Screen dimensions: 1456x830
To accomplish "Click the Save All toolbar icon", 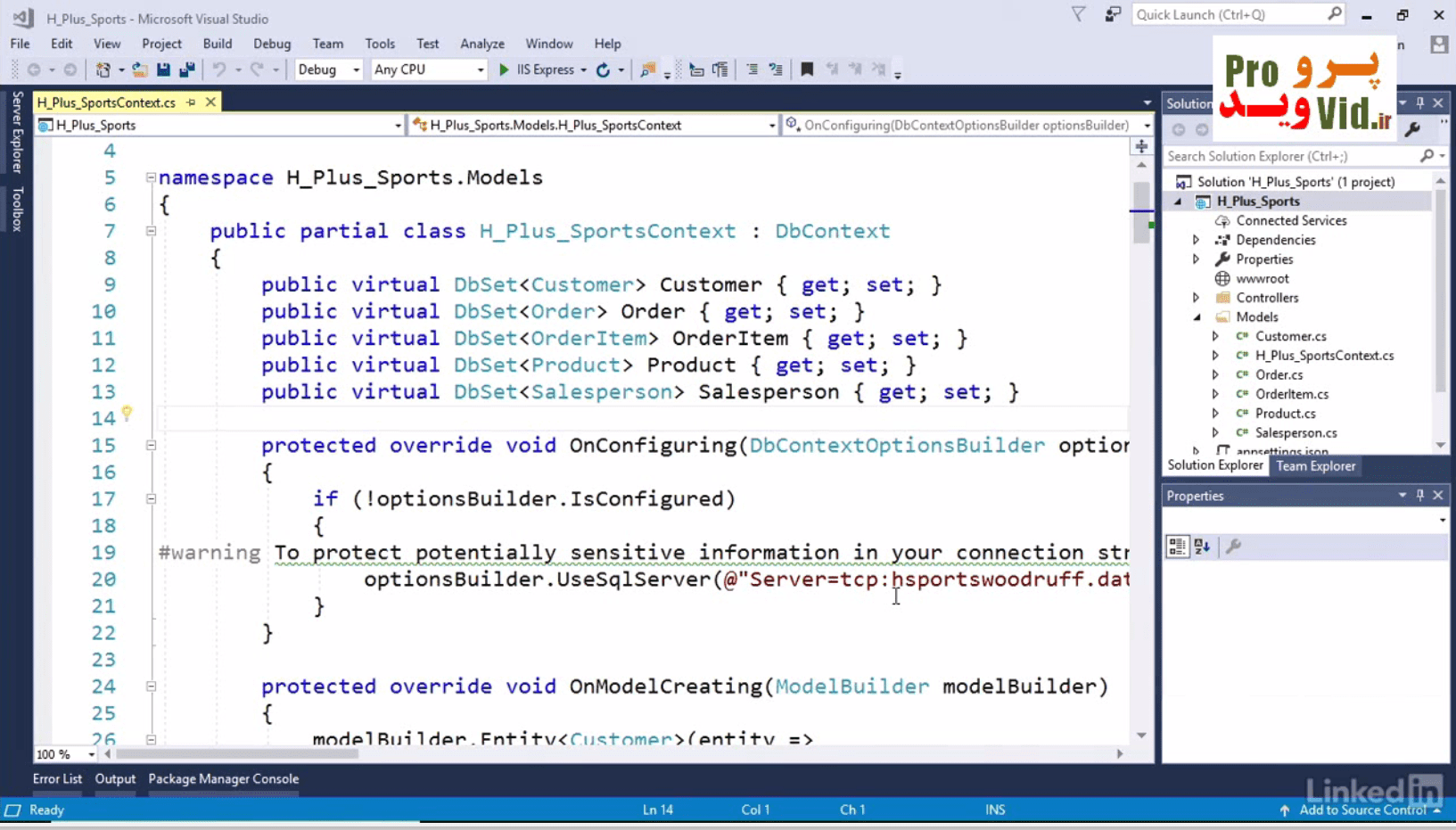I will [186, 70].
